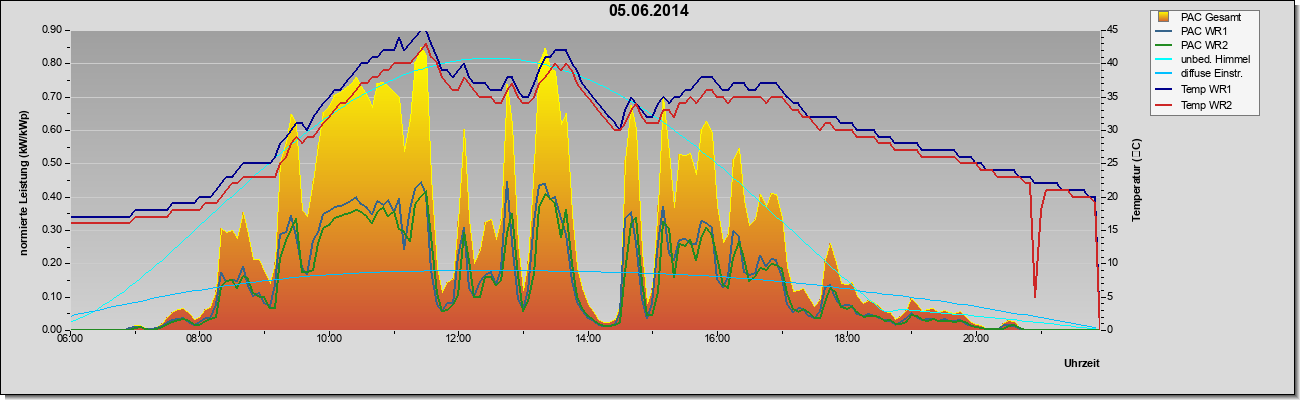Click the 16:00 time axis label
This screenshot has width=1300, height=400.
[x=718, y=338]
